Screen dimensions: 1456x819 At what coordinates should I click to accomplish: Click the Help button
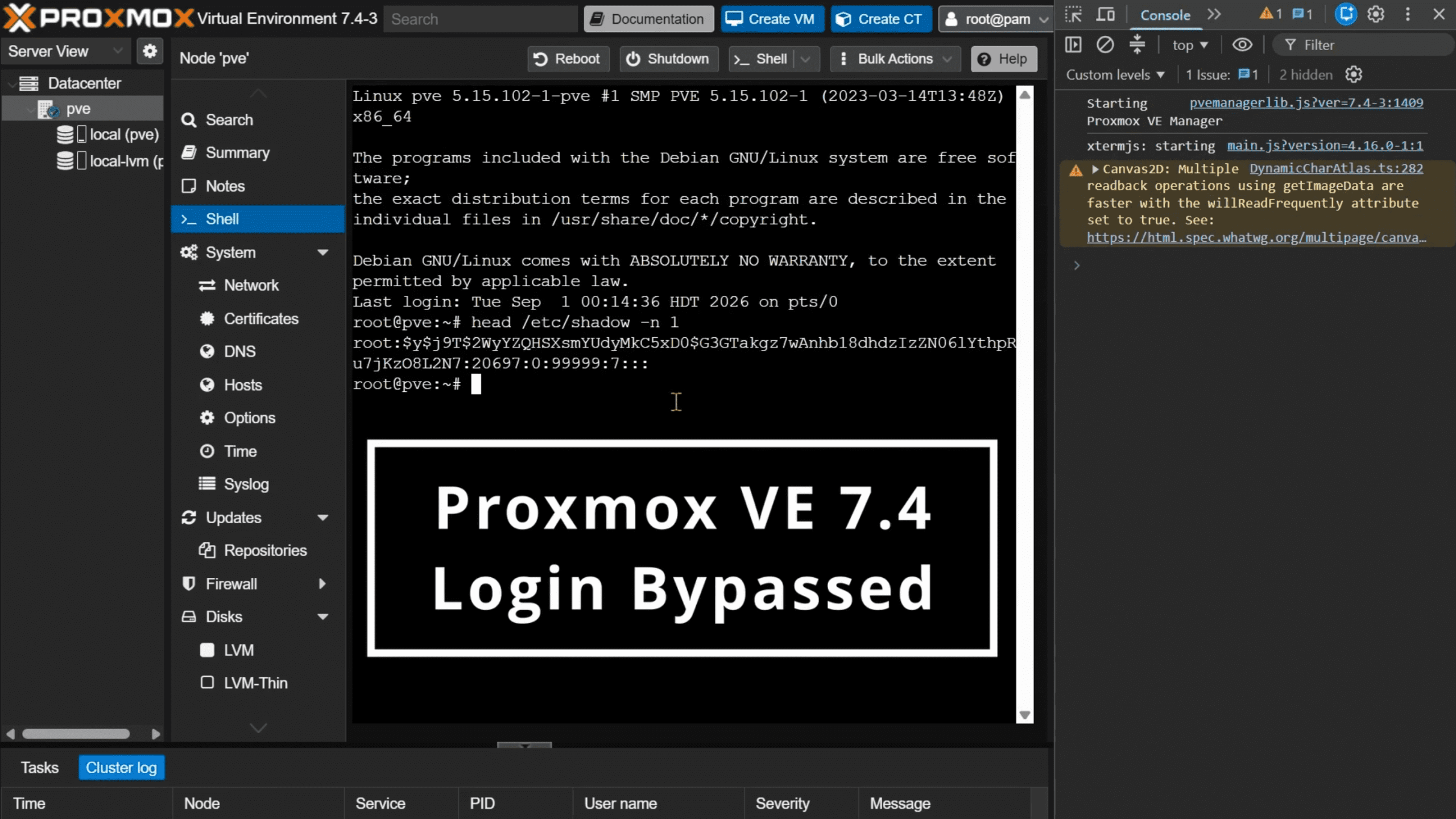pyautogui.click(x=1004, y=59)
